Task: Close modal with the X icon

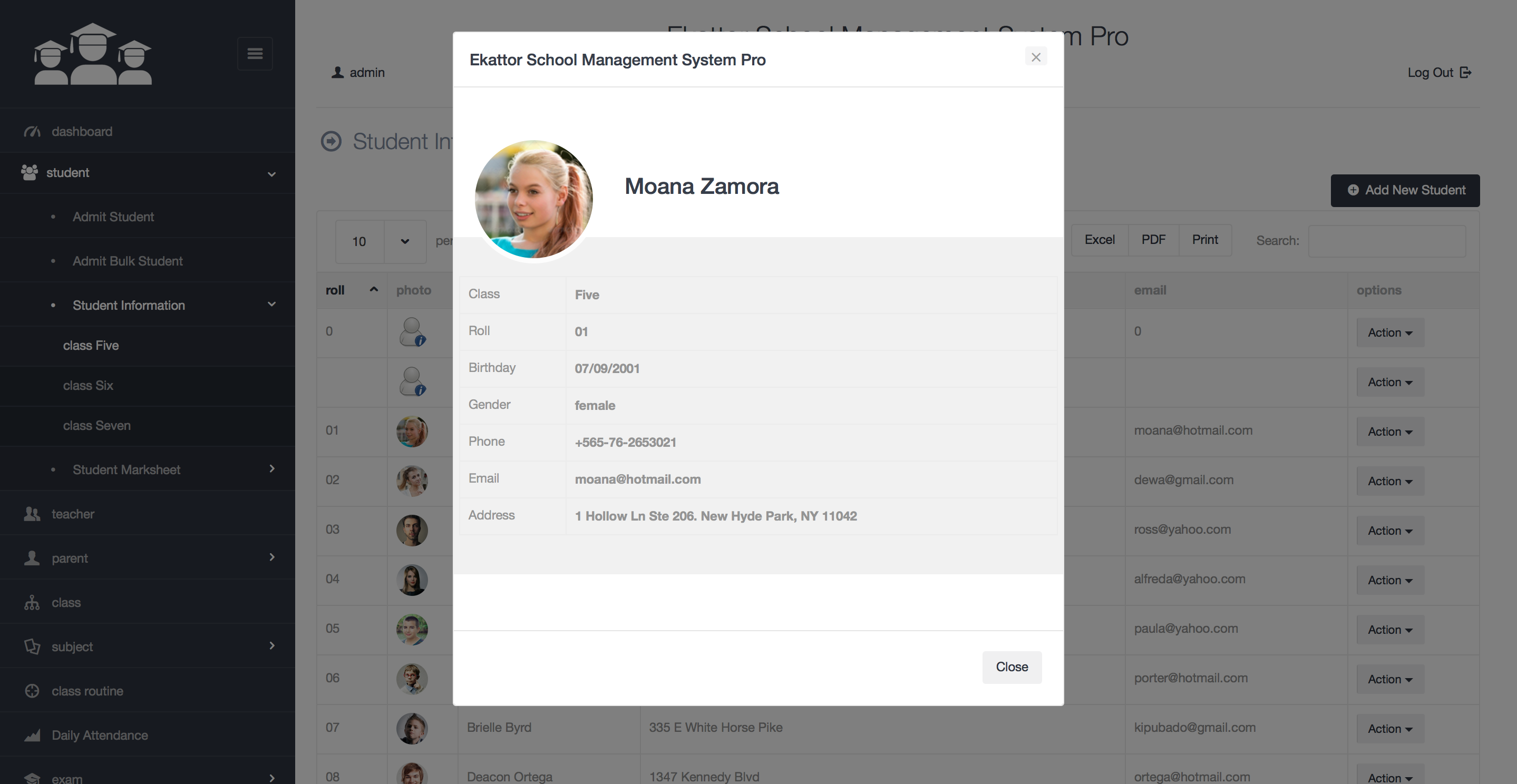Action: [1036, 57]
